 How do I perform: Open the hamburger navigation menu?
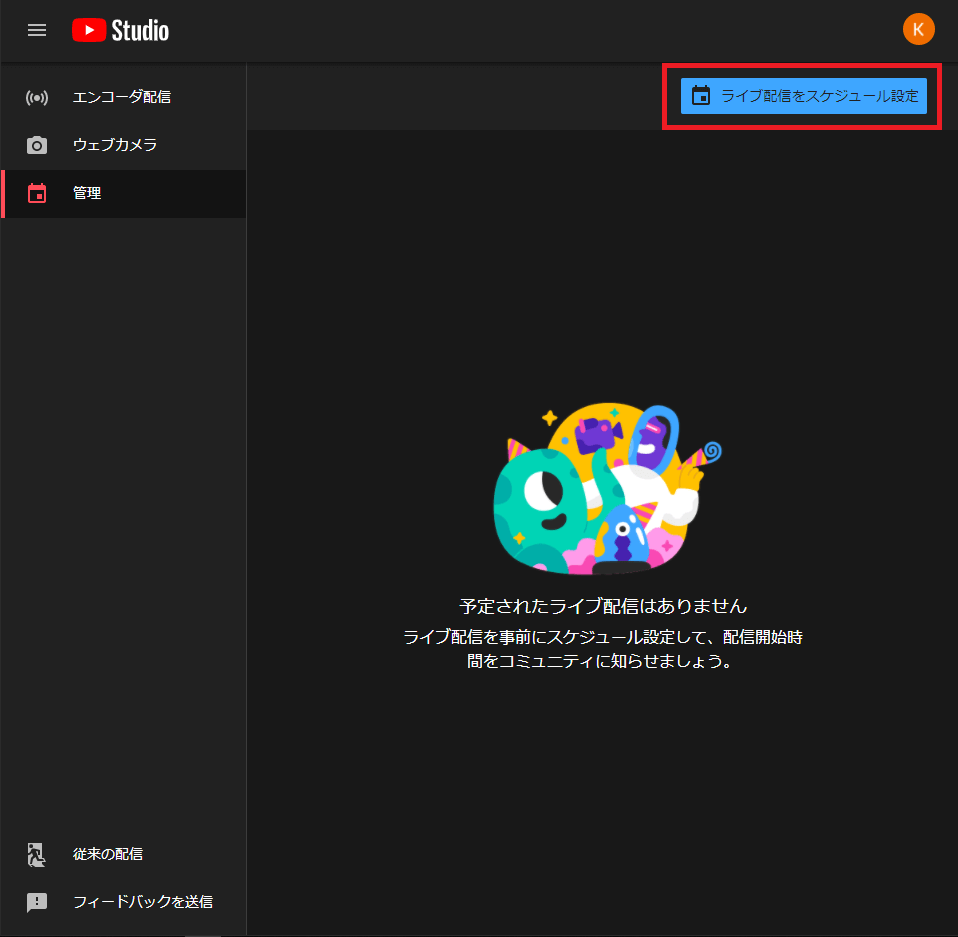[37, 30]
